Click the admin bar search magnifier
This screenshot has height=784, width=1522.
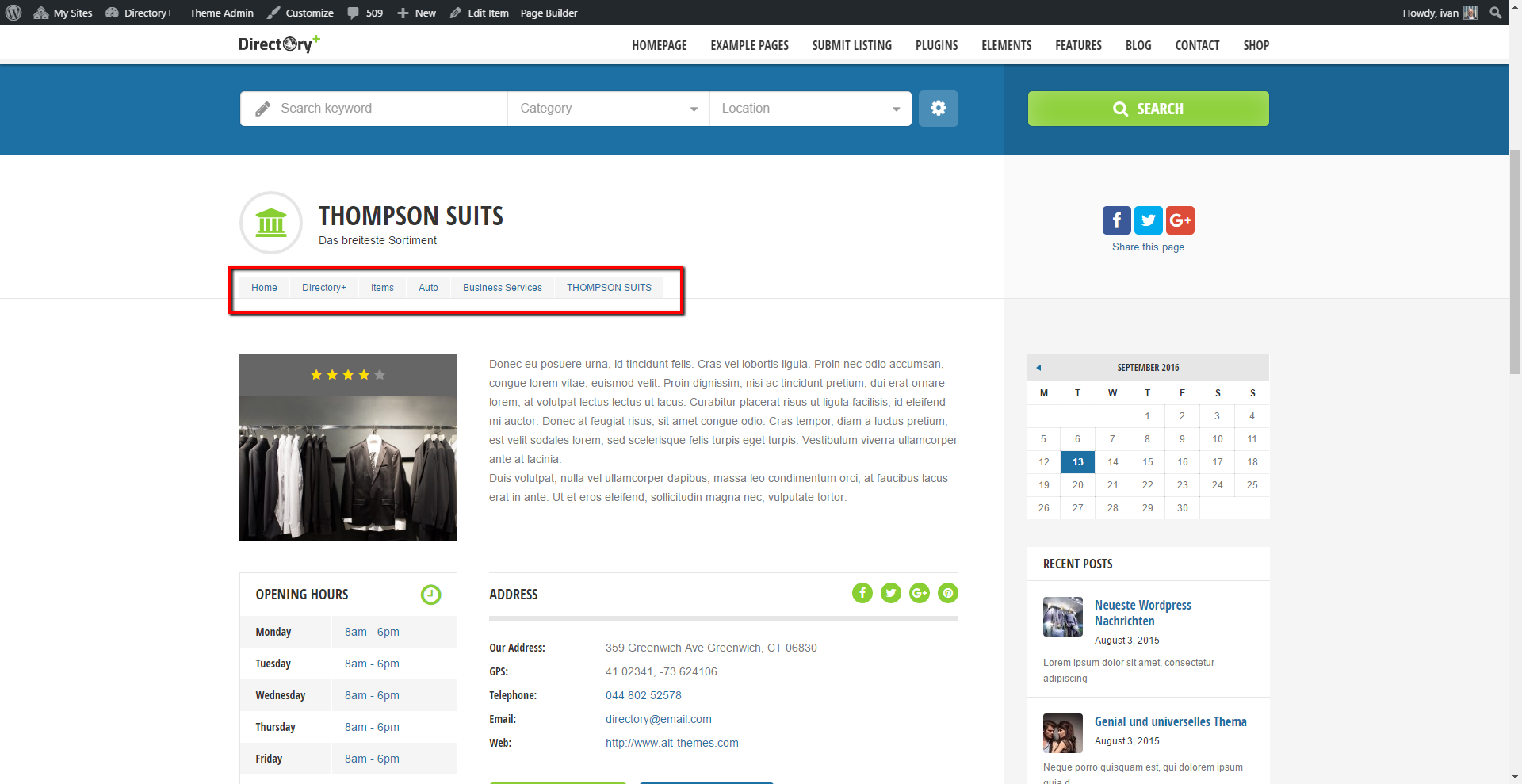[1496, 13]
